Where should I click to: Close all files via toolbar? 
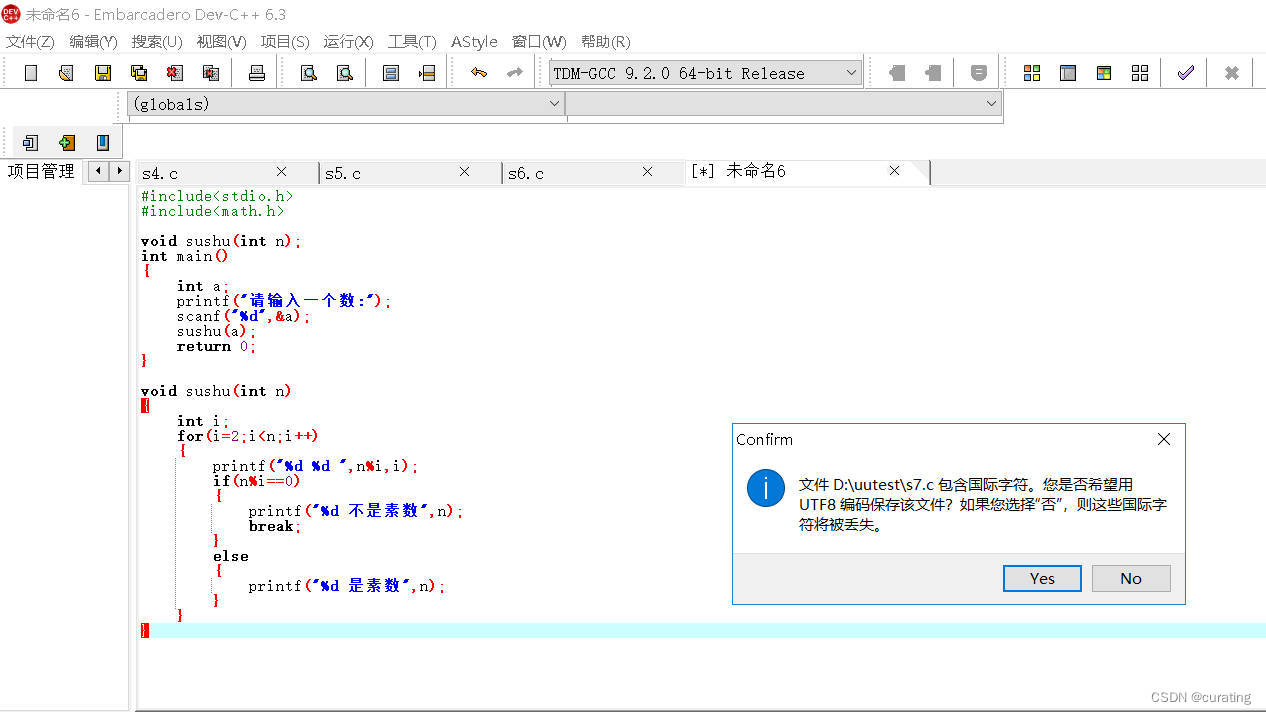coord(211,73)
